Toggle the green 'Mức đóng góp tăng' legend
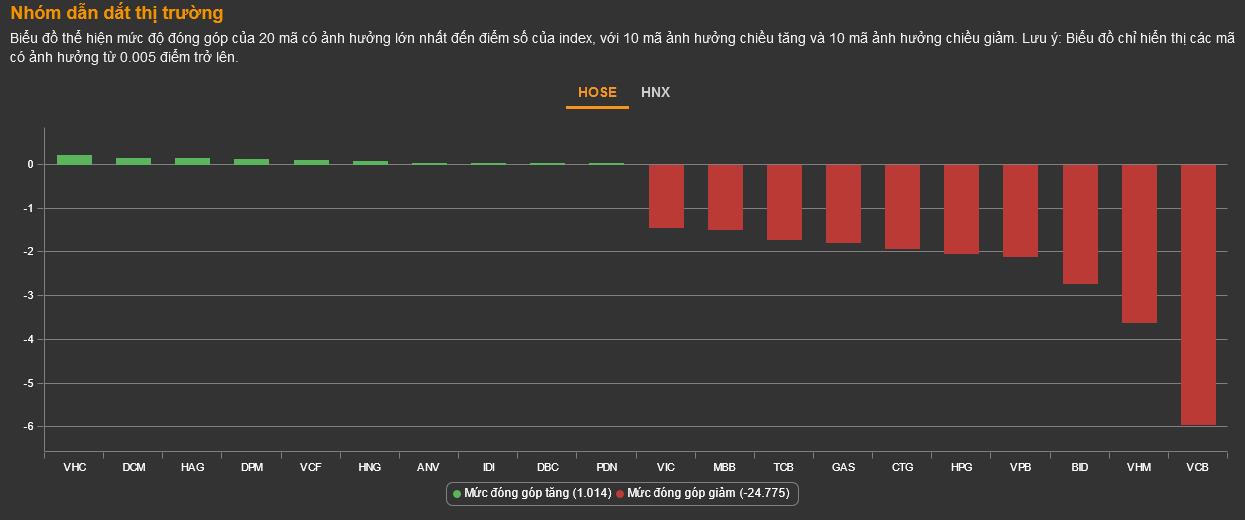1245x520 pixels. tap(532, 493)
